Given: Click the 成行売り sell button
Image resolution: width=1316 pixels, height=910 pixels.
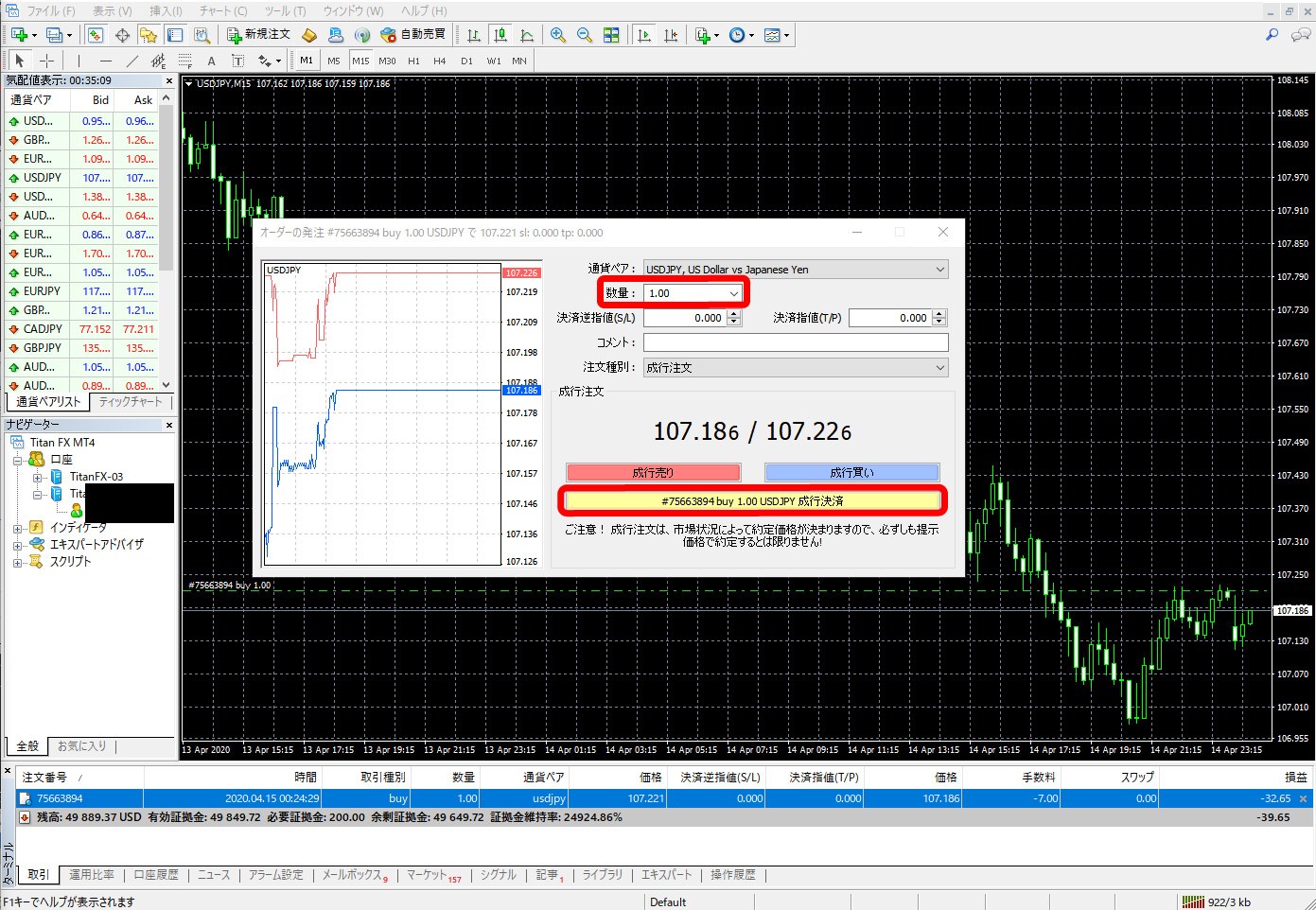Looking at the screenshot, I should point(653,472).
